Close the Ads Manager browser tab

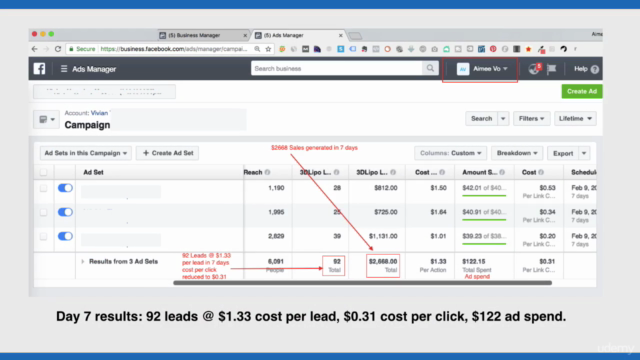coord(340,36)
